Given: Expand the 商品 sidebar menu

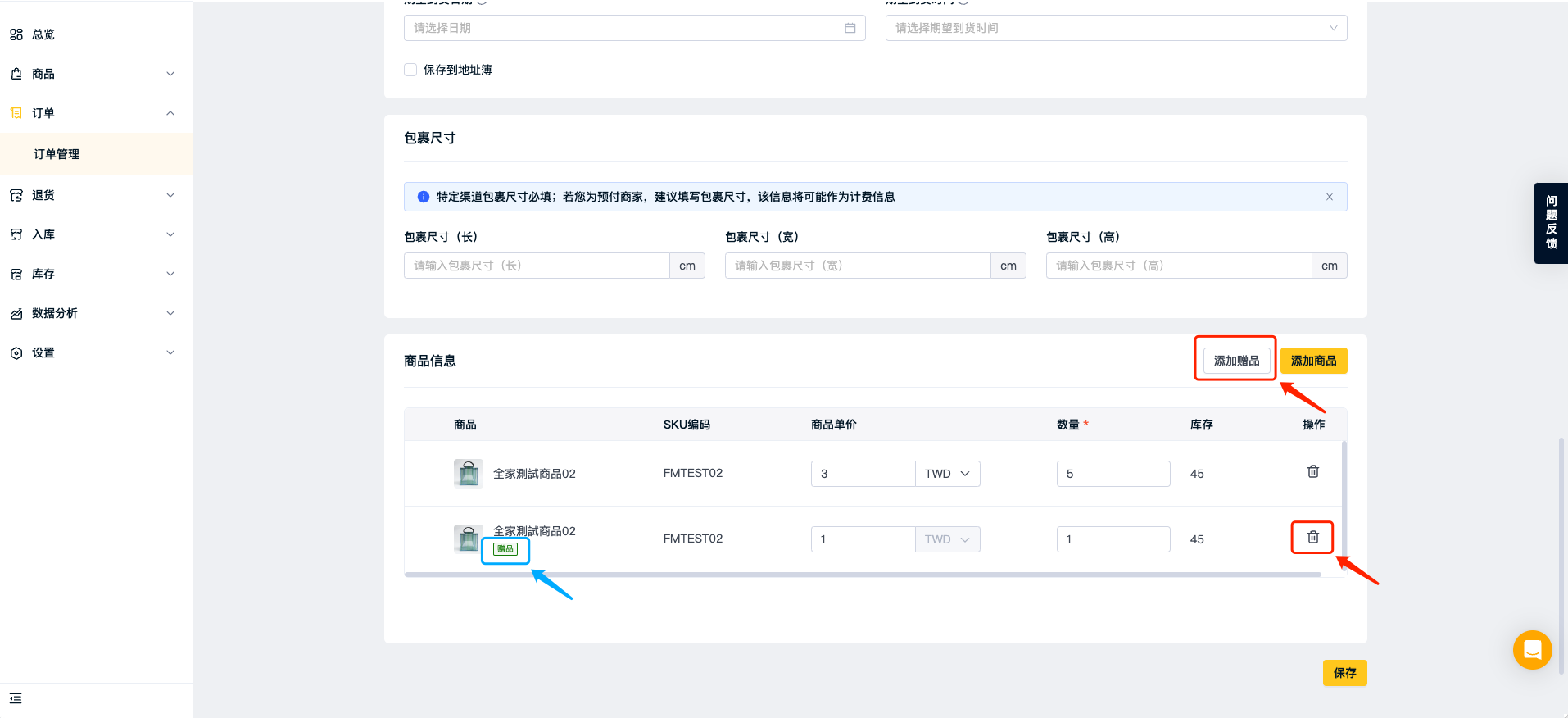Looking at the screenshot, I should (x=90, y=74).
